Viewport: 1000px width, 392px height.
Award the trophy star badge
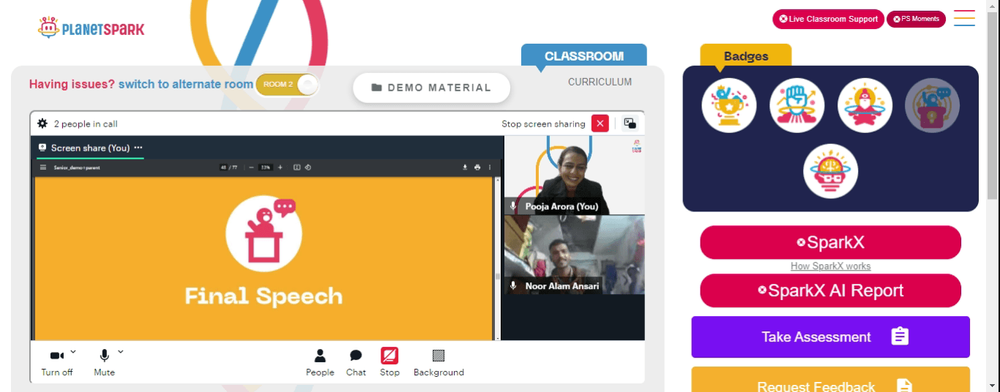[729, 105]
